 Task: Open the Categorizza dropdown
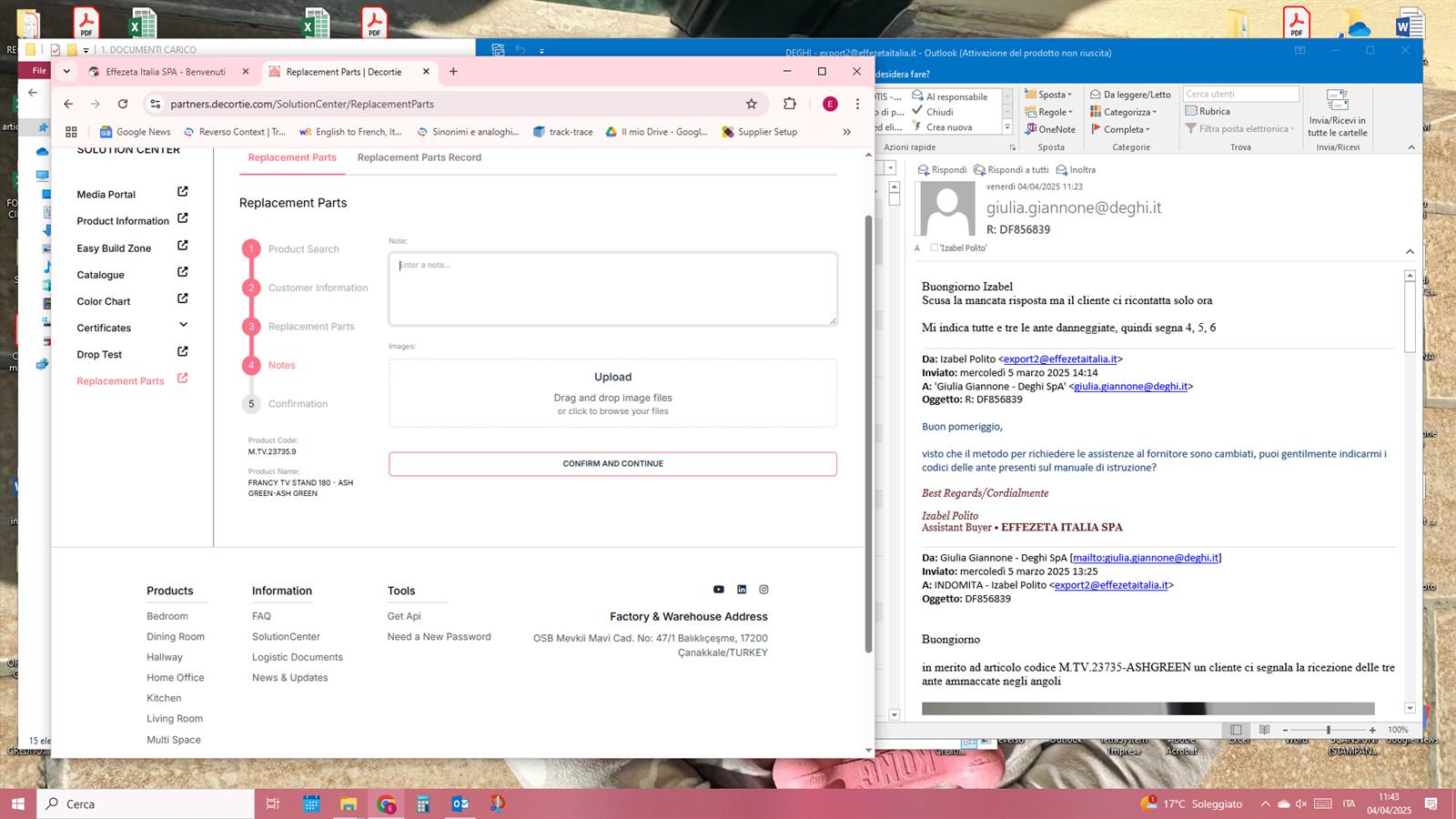click(1128, 112)
